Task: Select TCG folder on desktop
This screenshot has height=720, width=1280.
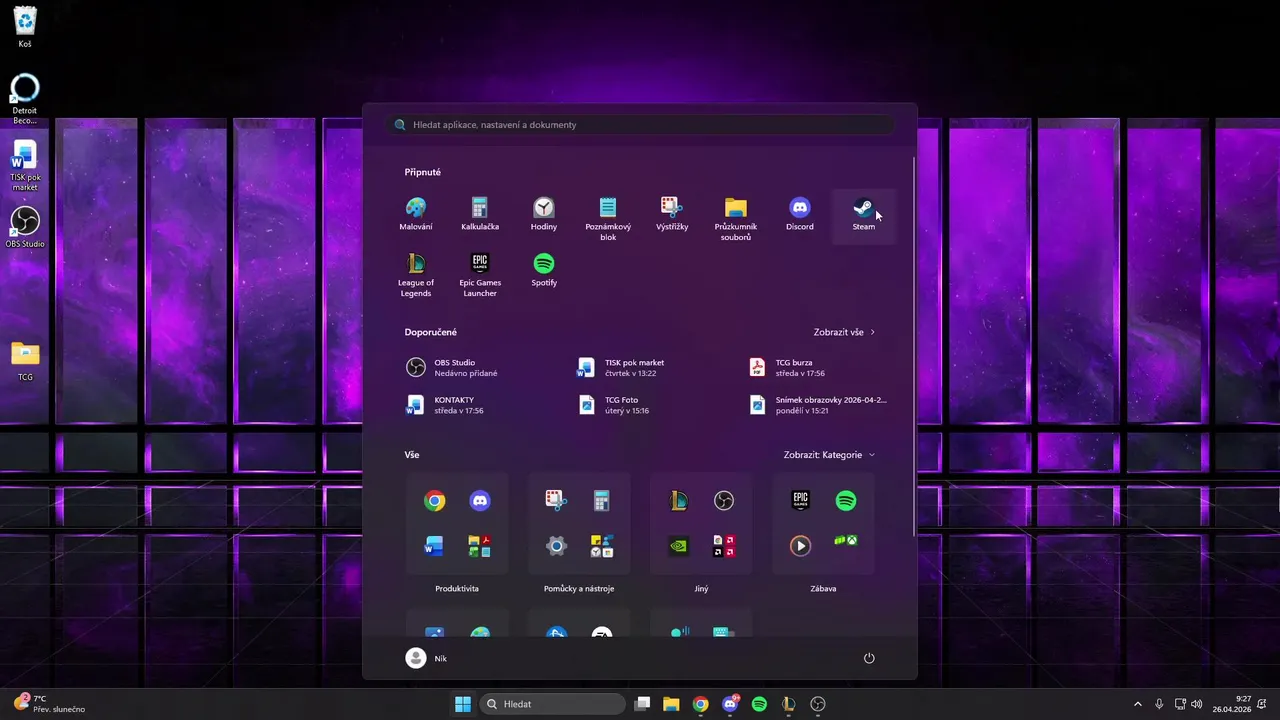Action: 25,361
